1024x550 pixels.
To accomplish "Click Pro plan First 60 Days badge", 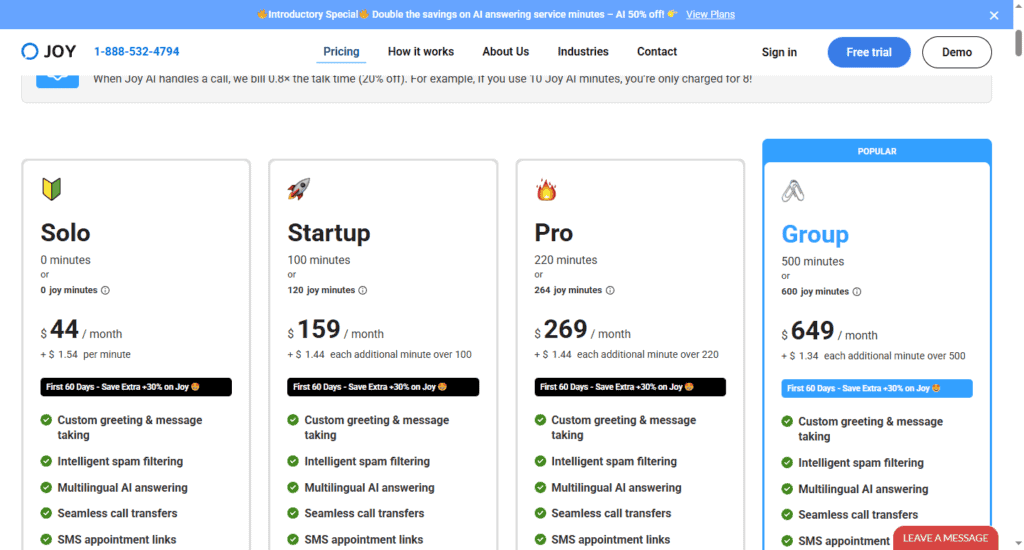I will pos(630,387).
